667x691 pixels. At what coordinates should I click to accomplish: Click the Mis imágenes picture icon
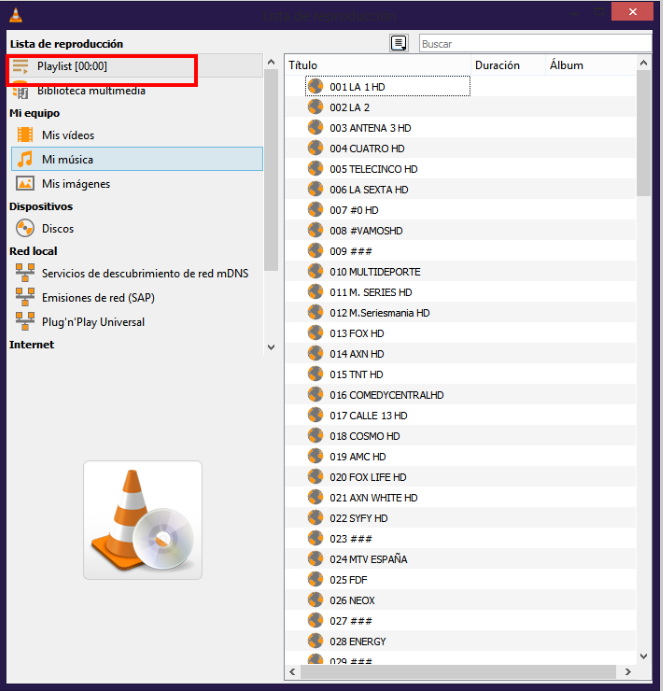pyautogui.click(x=25, y=183)
